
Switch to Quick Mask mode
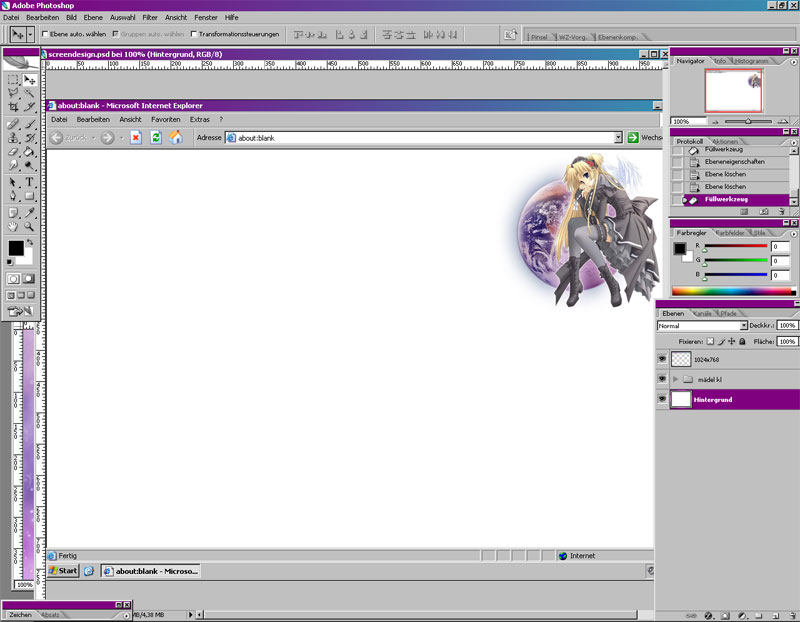coord(29,279)
